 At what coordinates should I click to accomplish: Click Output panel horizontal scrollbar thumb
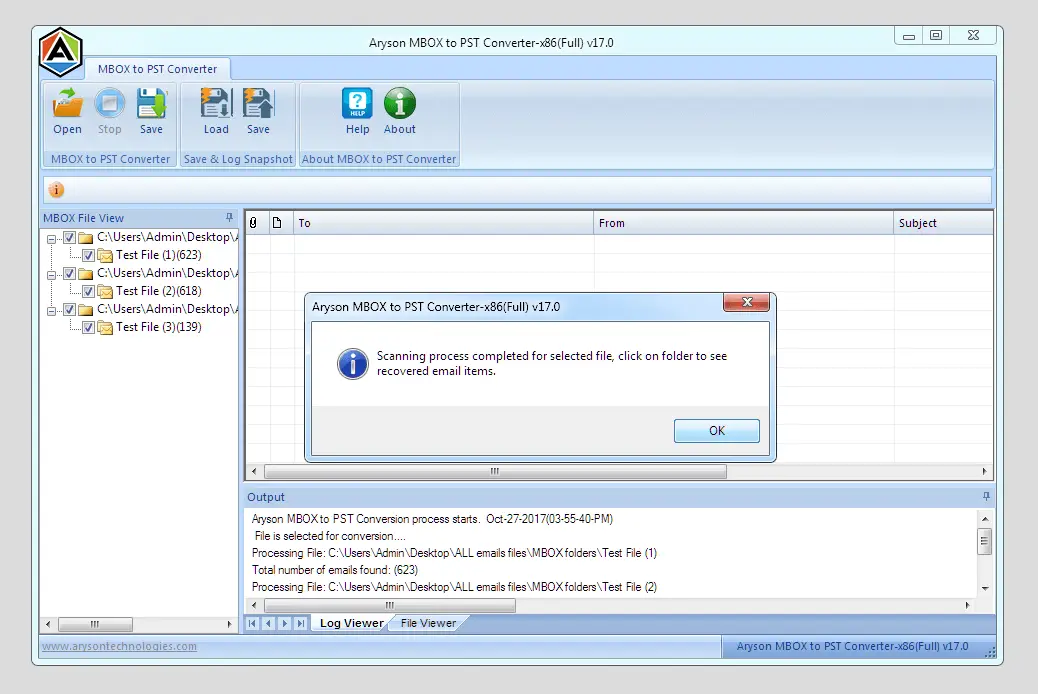(390, 605)
